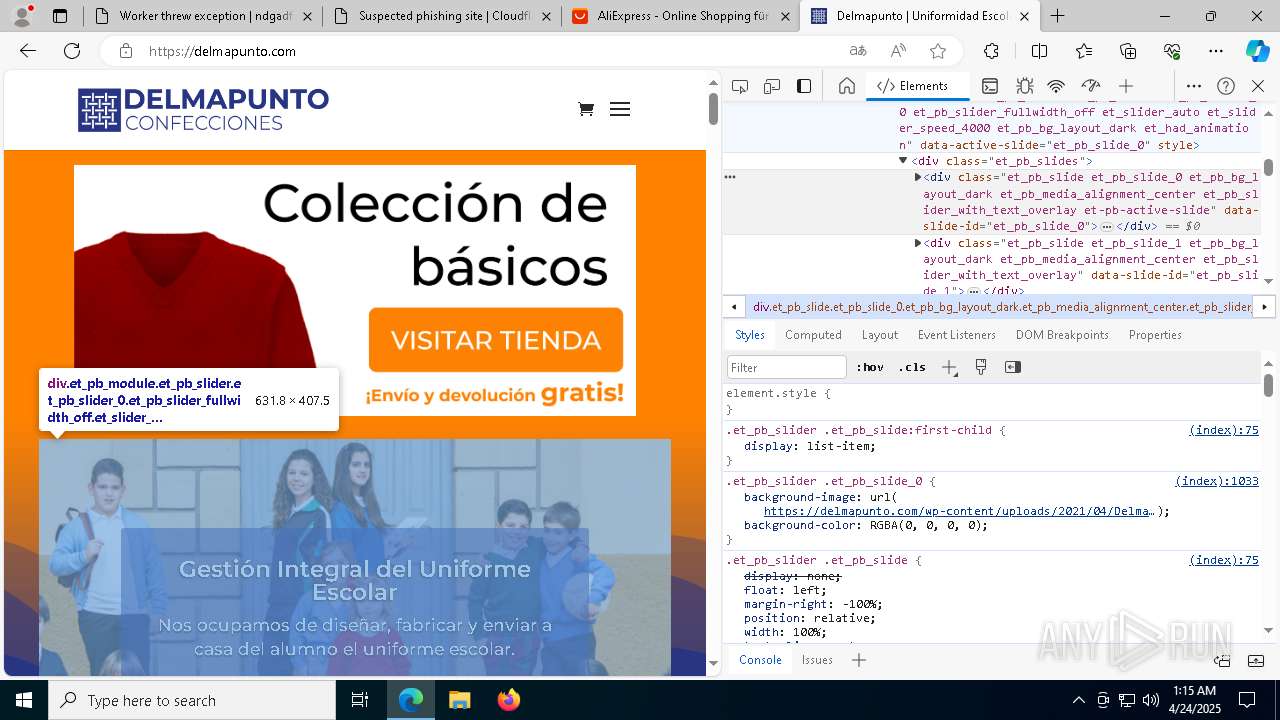Select the div.et_pb_slide breadcrumb entry
1280x720 pixels.
pos(1001,307)
